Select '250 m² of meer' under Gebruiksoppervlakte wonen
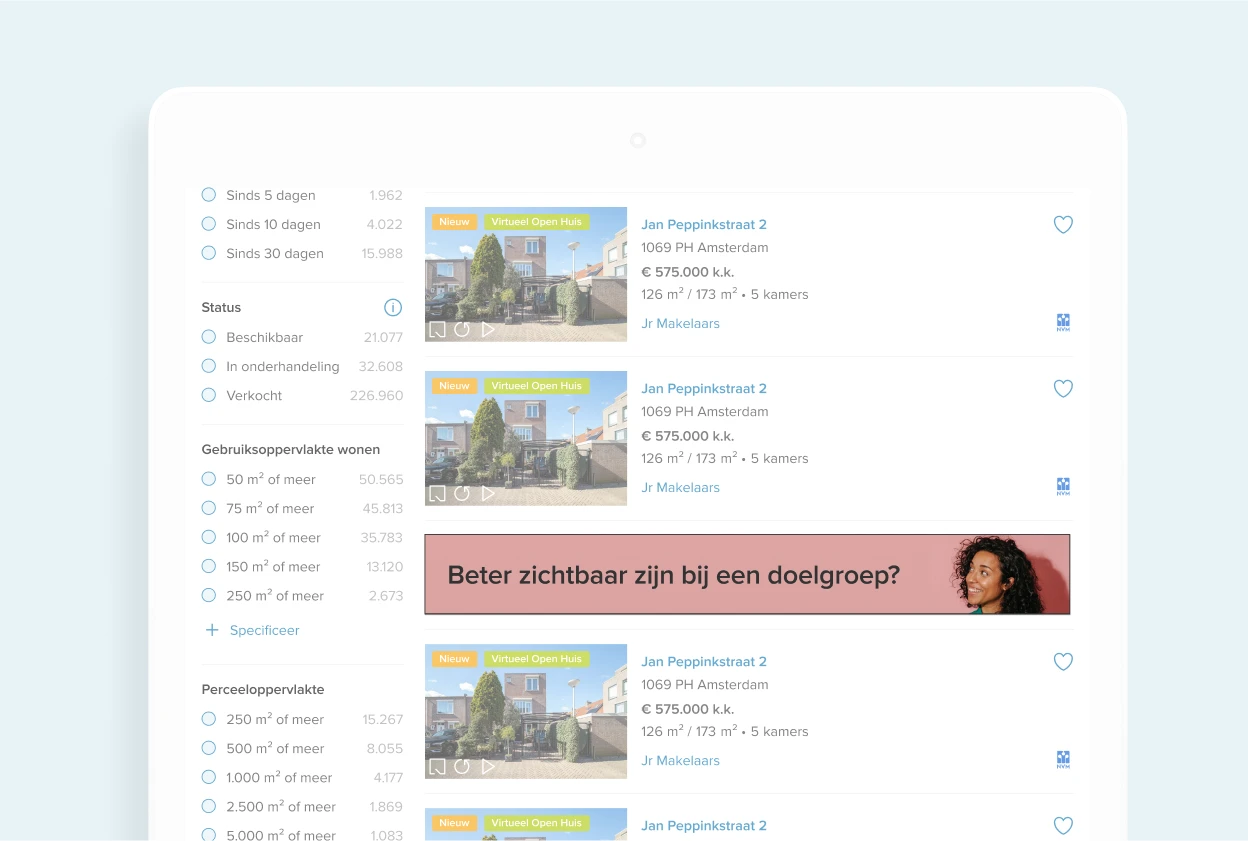 [x=209, y=595]
